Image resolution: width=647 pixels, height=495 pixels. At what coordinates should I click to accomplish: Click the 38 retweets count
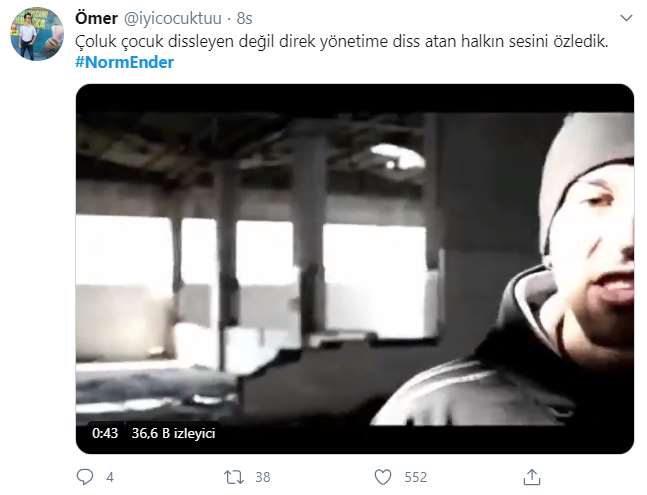click(x=263, y=477)
